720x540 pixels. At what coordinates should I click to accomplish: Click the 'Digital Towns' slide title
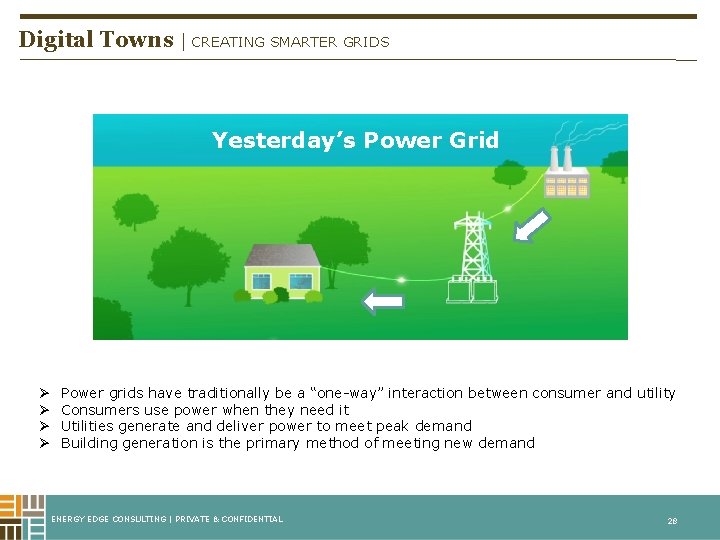point(96,39)
